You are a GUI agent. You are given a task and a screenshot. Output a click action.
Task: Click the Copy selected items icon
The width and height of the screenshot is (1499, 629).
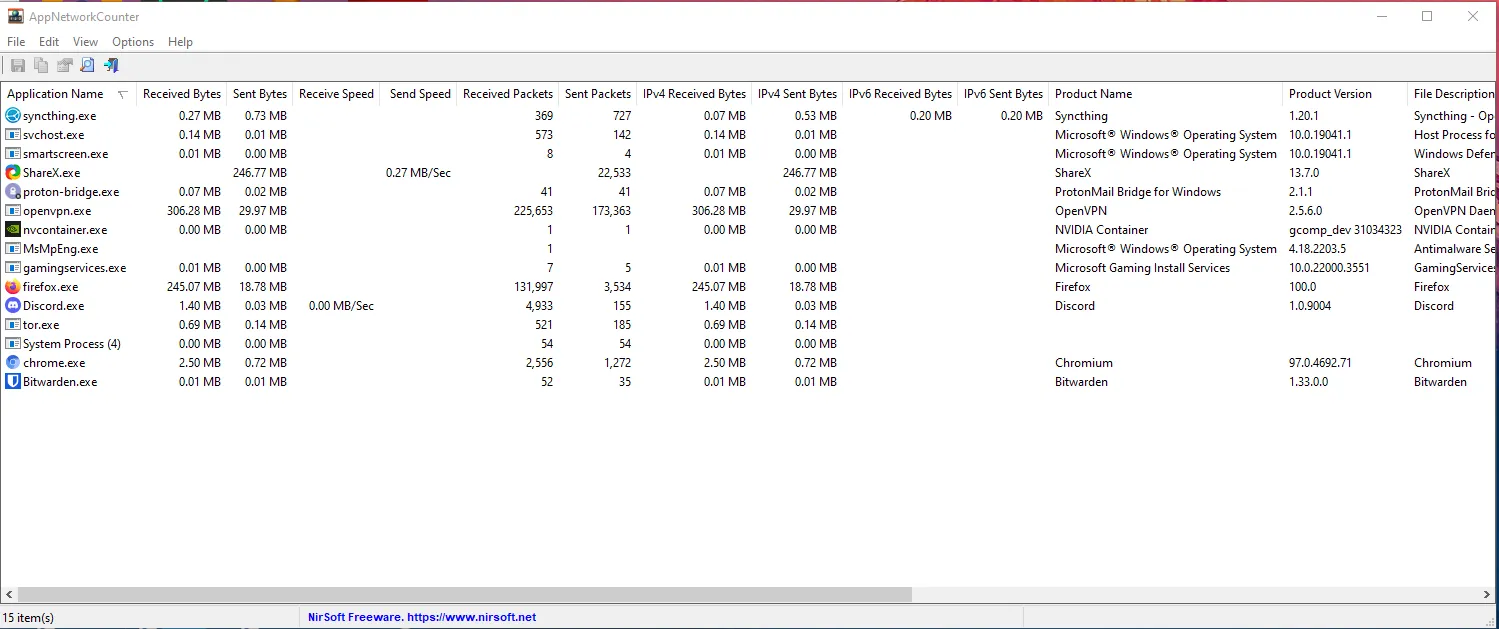41,66
